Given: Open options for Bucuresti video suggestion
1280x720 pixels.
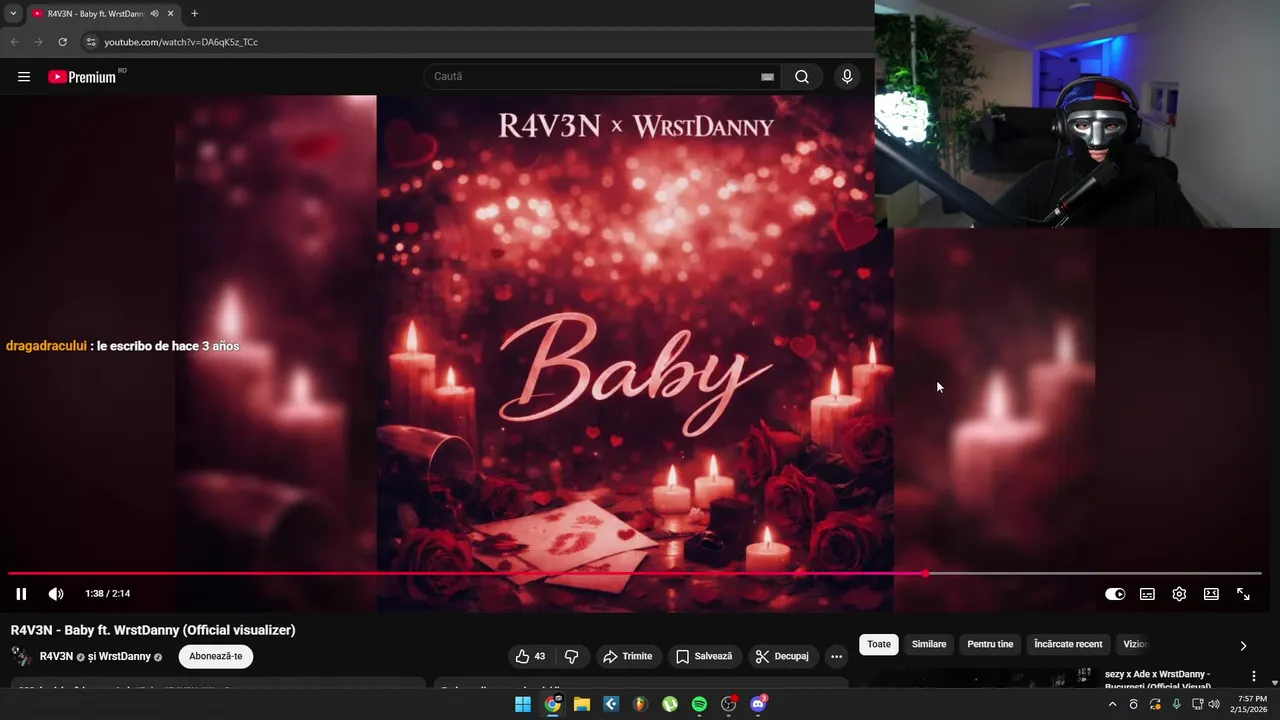Looking at the screenshot, I should tap(1253, 677).
